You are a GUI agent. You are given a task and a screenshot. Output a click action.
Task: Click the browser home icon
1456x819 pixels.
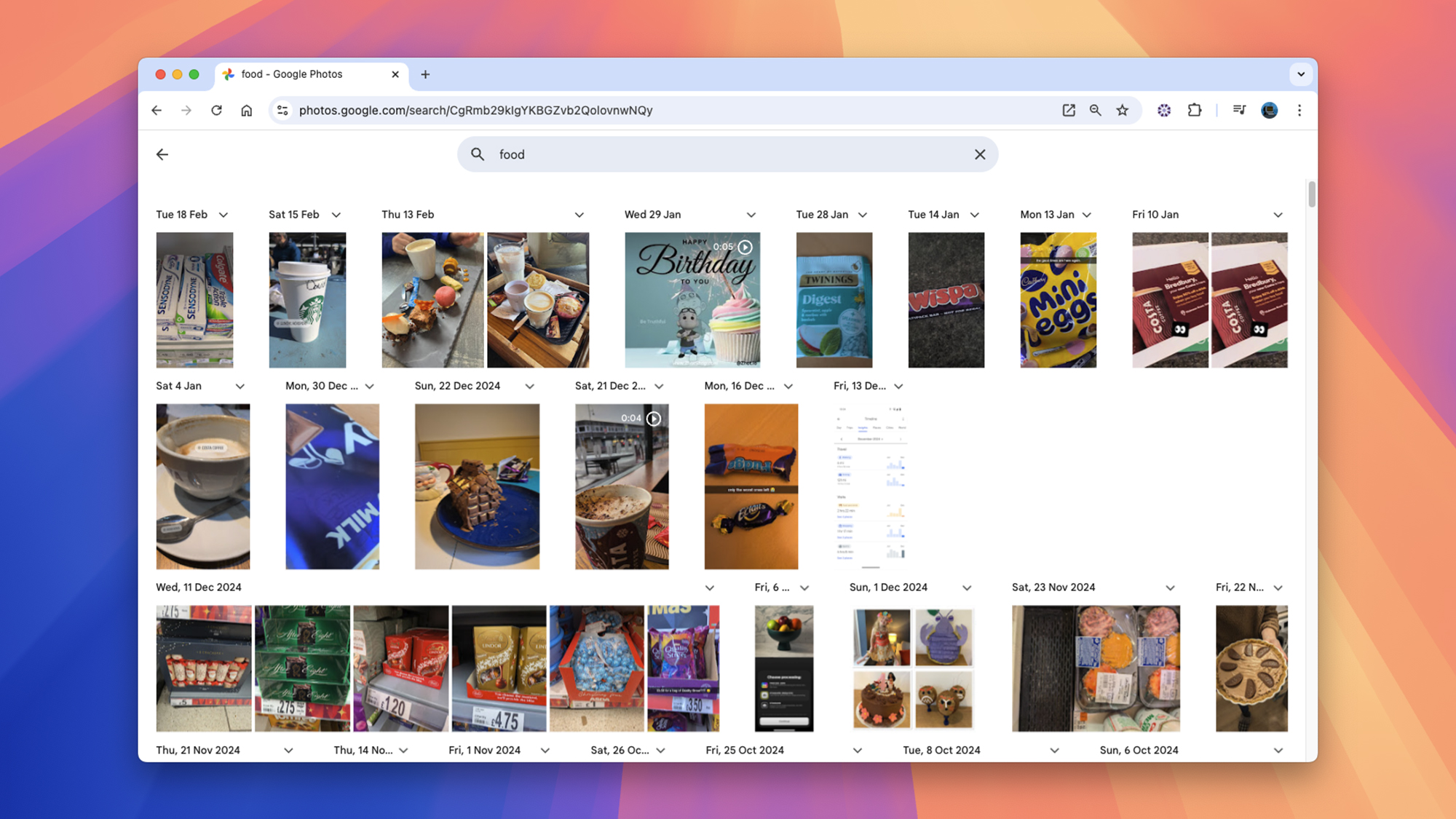[247, 111]
